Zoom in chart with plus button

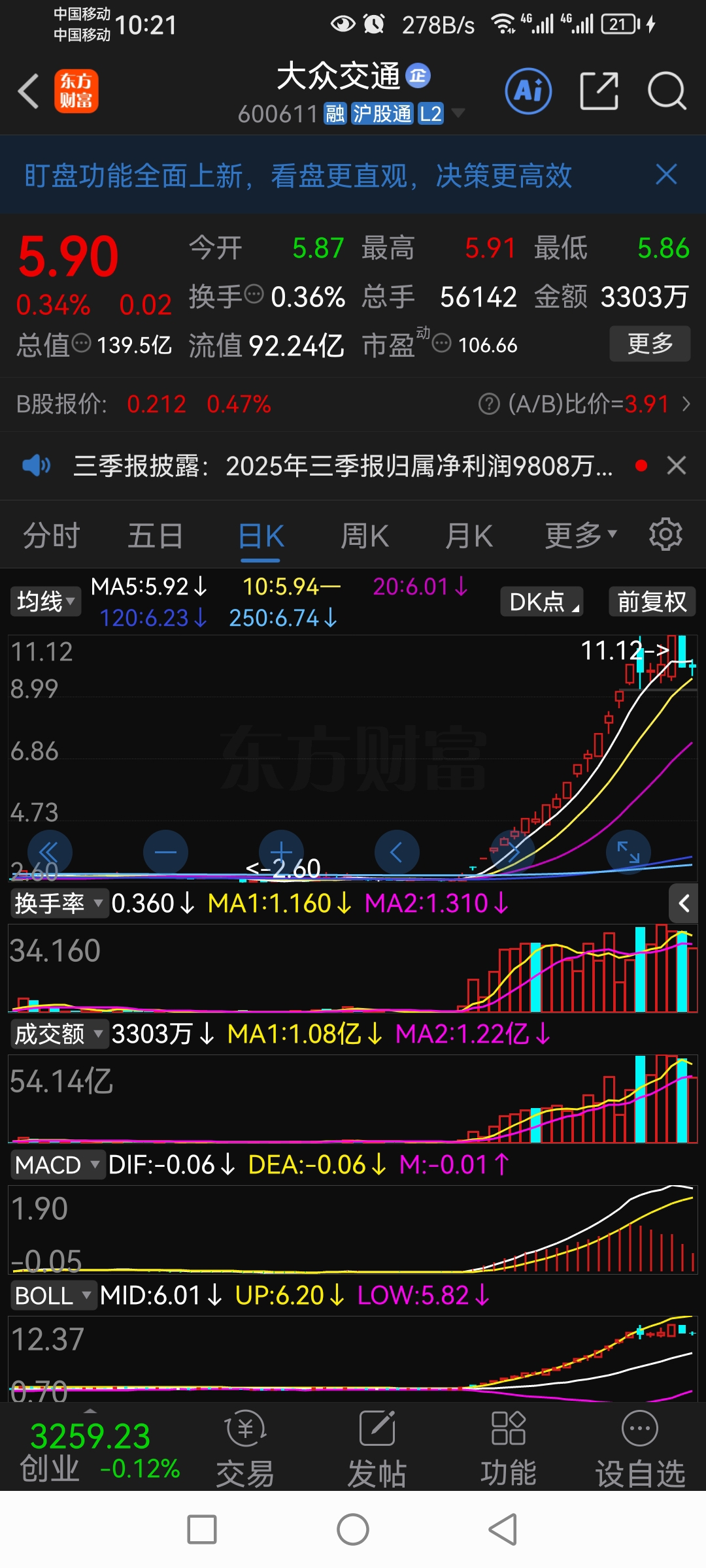(x=281, y=852)
